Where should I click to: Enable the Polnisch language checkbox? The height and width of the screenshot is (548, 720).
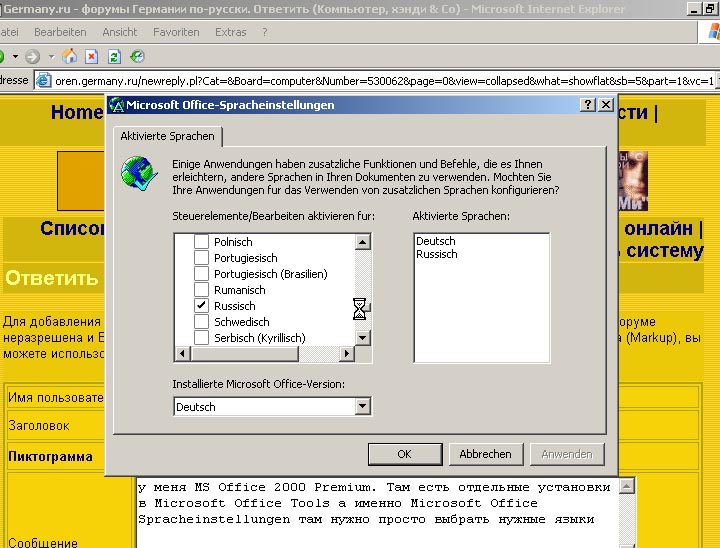pos(202,242)
